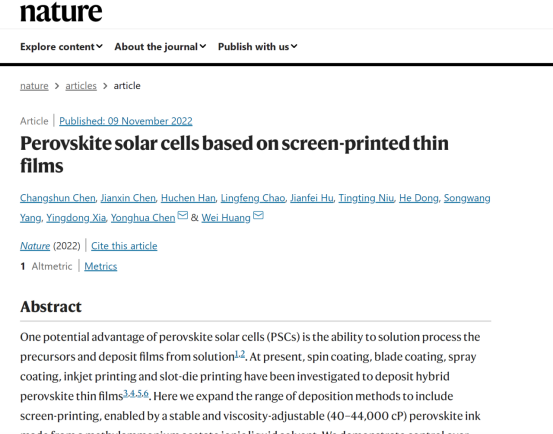553x434 pixels.
Task: View the article Metrics link
Action: (101, 266)
